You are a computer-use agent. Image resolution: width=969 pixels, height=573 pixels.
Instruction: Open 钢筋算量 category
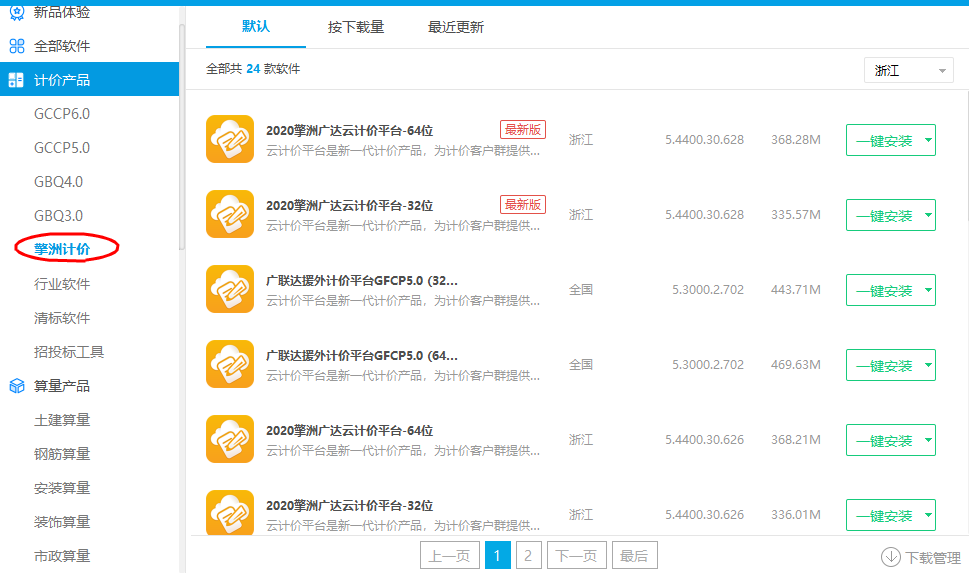62,454
